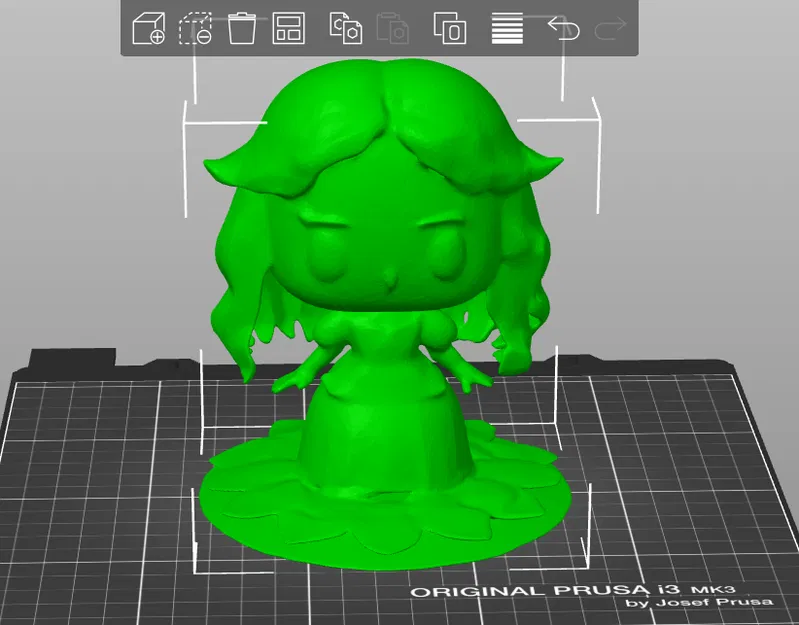799x625 pixels.
Task: Open the Layers editing stacked-lines icon
Action: (x=507, y=29)
